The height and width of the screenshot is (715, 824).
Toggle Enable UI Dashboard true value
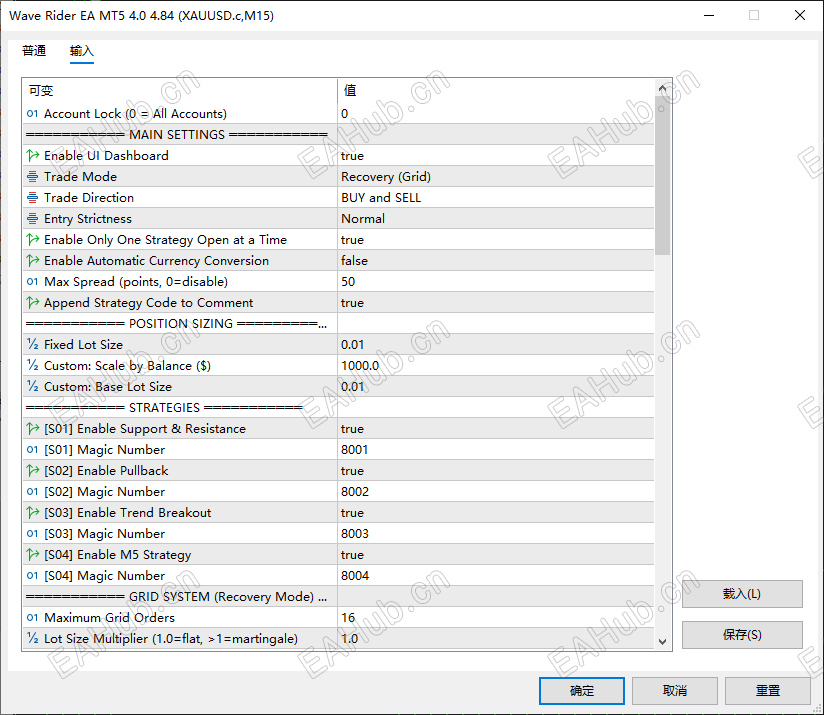[x=496, y=156]
